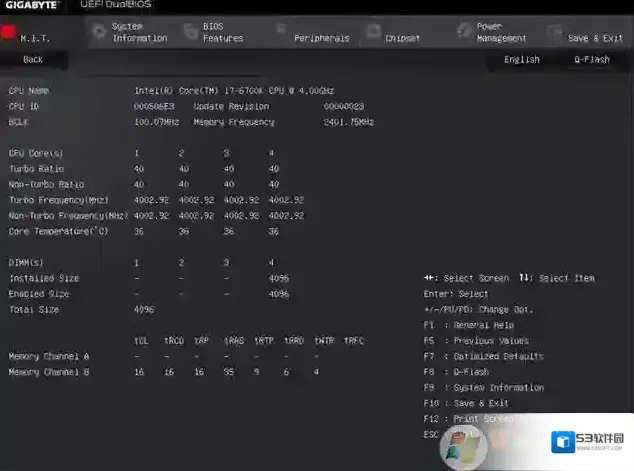This screenshot has width=634, height=471.
Task: Select the M.I.T. tab label
Action: point(35,38)
